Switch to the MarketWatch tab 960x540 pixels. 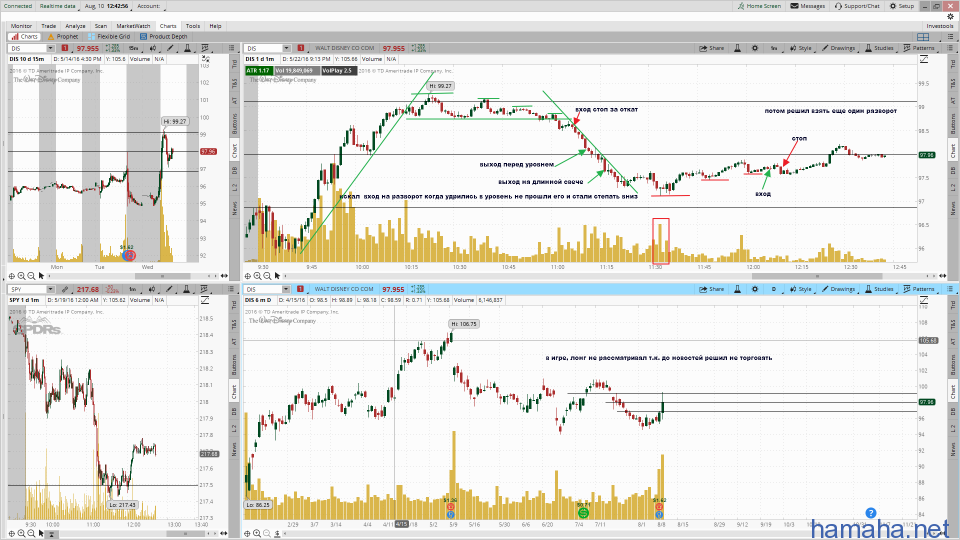click(x=133, y=26)
